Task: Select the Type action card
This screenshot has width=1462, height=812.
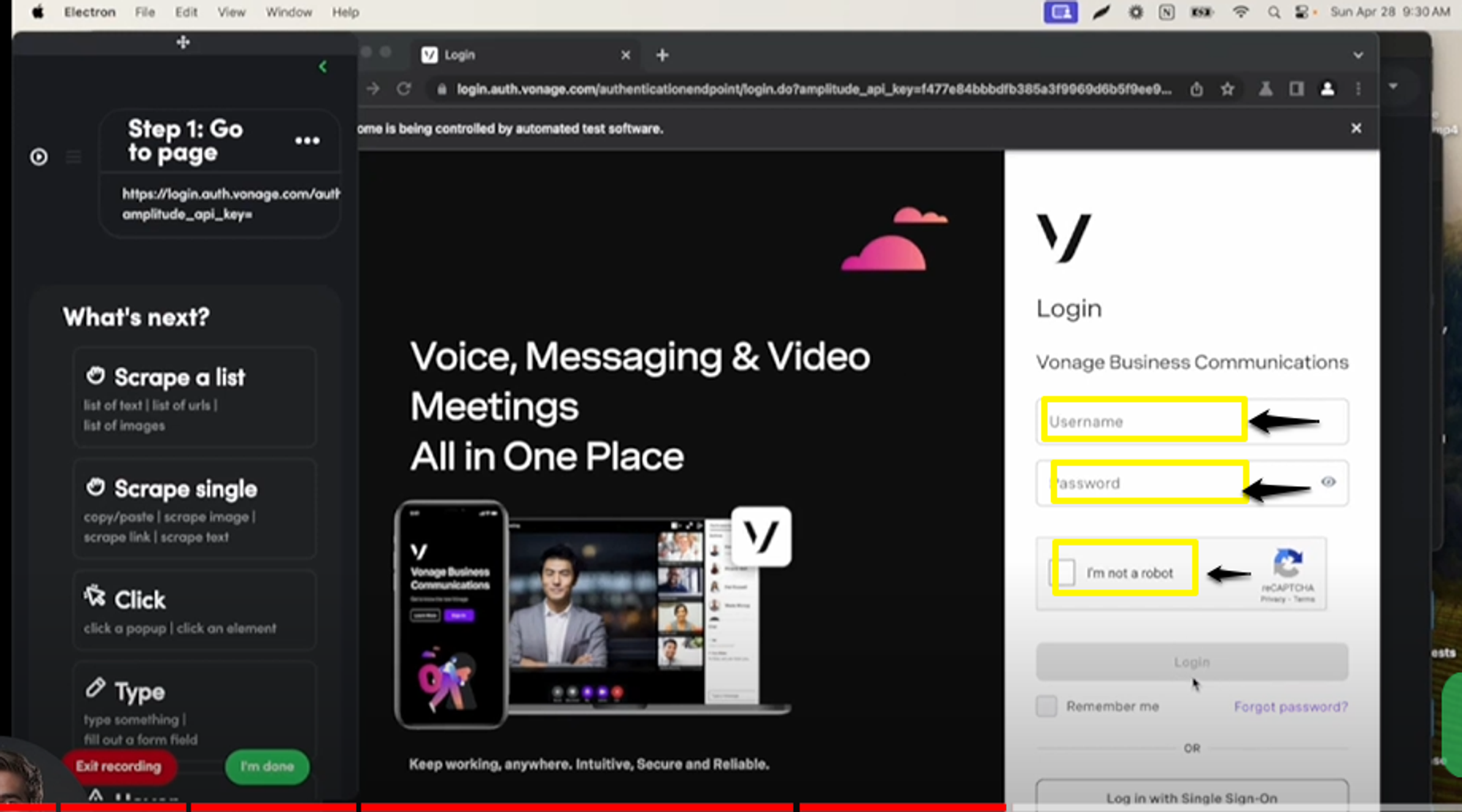Action: point(194,707)
